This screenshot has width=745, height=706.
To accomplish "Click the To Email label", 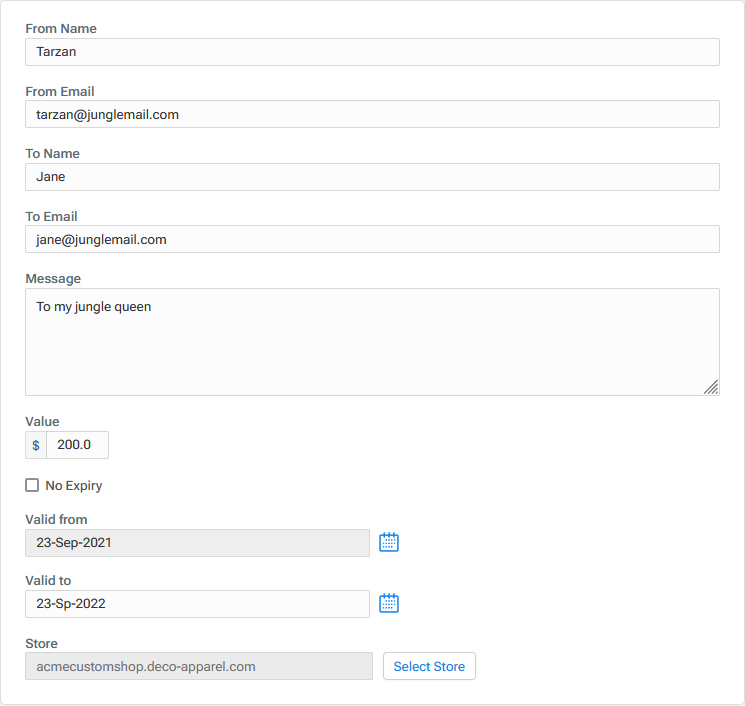I will pos(51,216).
